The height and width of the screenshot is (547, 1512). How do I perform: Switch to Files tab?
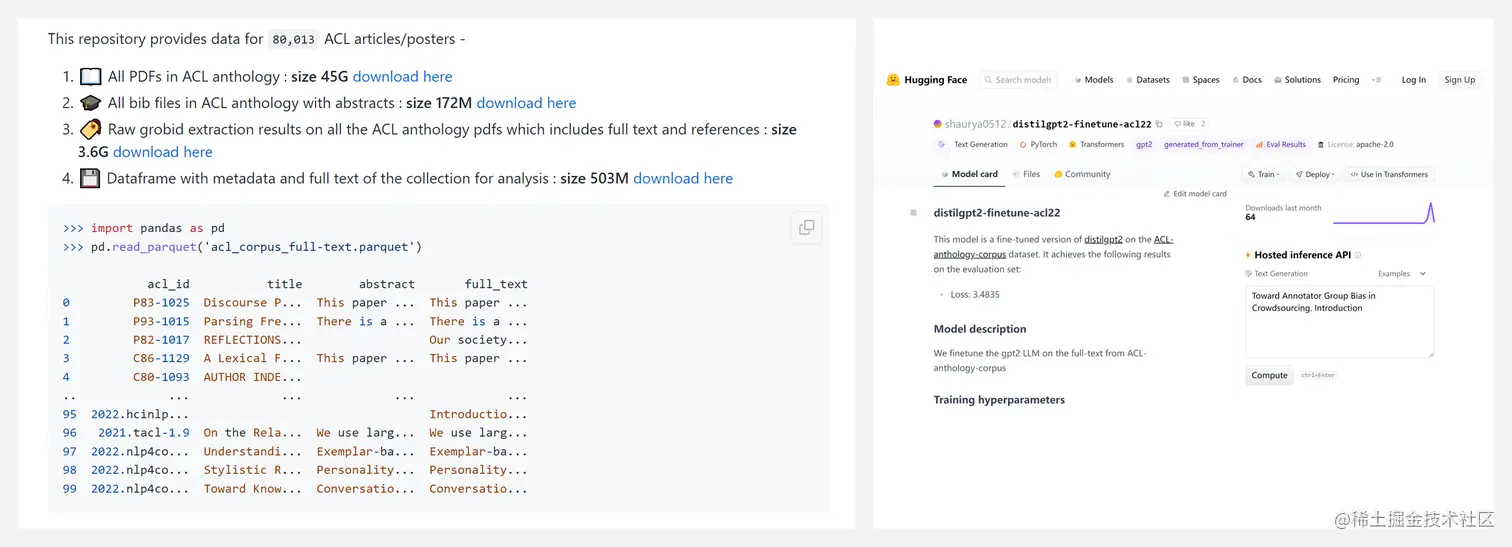tap(1026, 174)
